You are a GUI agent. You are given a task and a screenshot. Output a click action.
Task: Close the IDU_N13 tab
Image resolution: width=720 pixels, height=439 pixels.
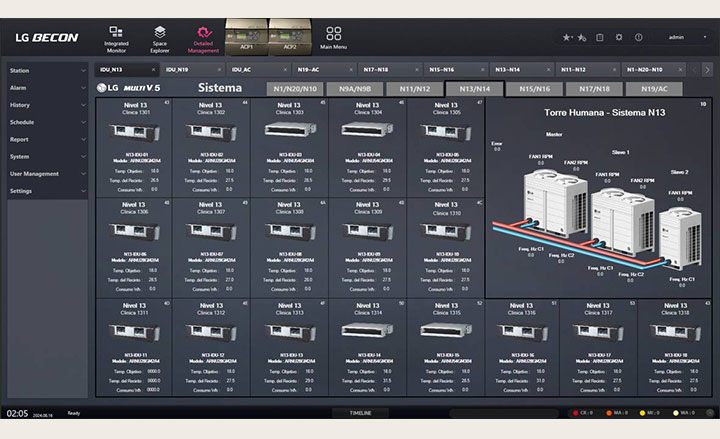(x=153, y=70)
